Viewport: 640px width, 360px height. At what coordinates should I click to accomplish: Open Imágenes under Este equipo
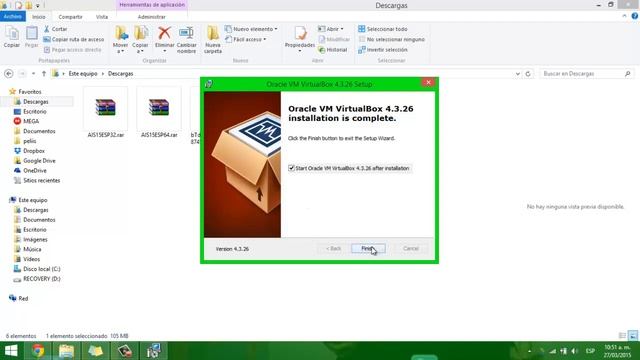[x=35, y=239]
